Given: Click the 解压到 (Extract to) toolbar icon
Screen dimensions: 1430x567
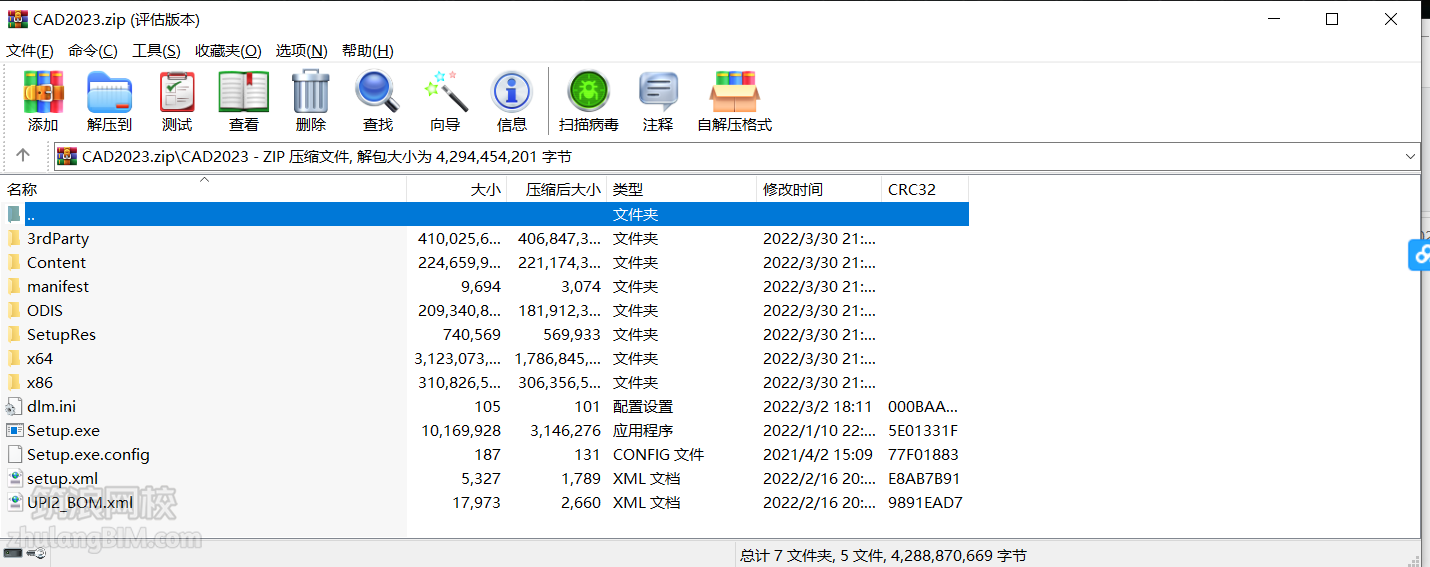Looking at the screenshot, I should pos(109,92).
